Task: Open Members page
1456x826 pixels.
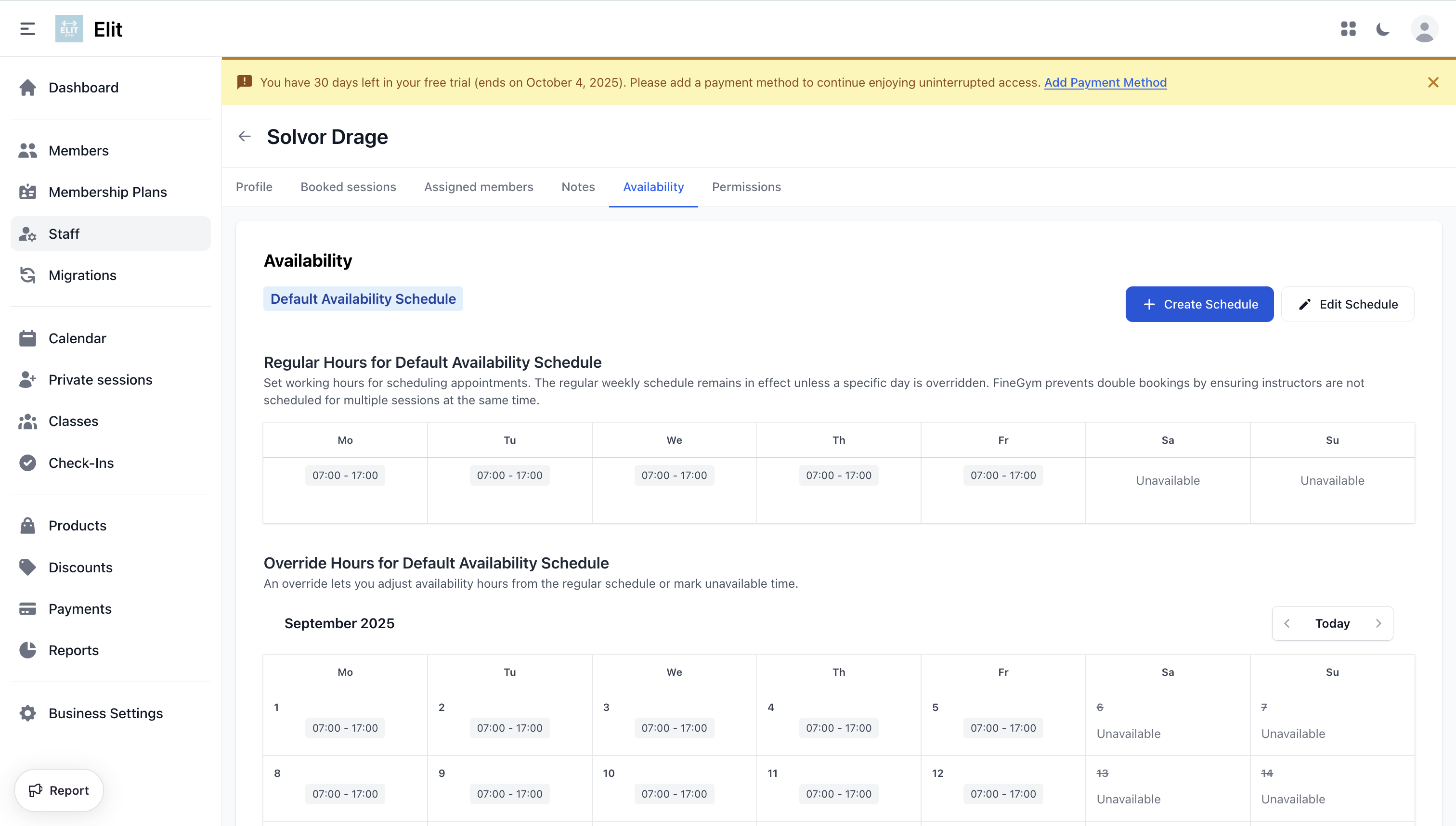Action: pyautogui.click(x=111, y=150)
